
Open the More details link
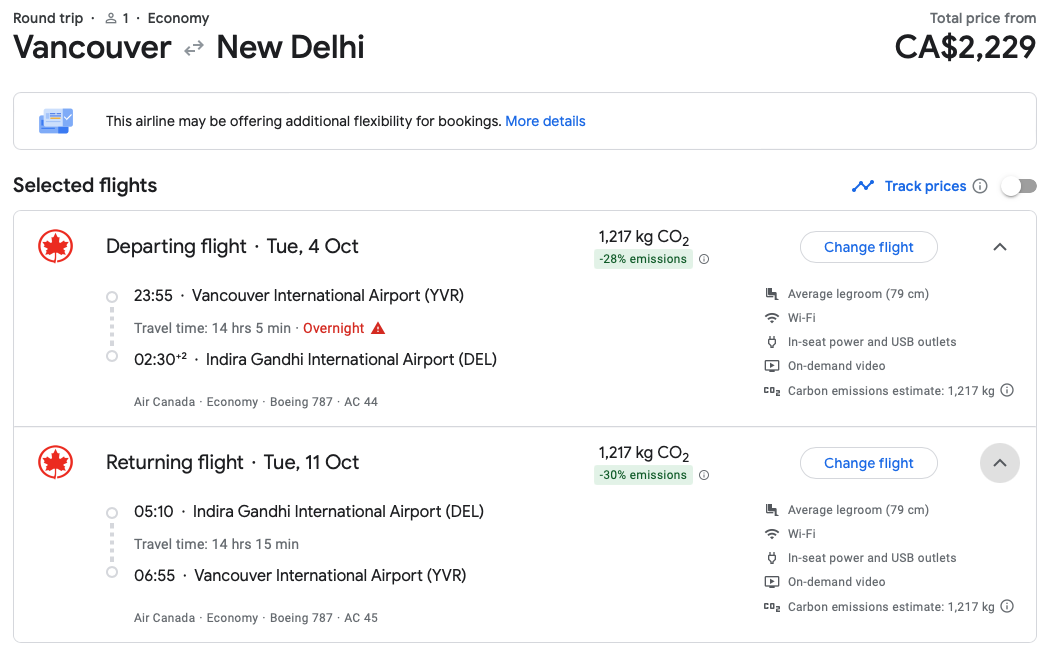click(545, 121)
